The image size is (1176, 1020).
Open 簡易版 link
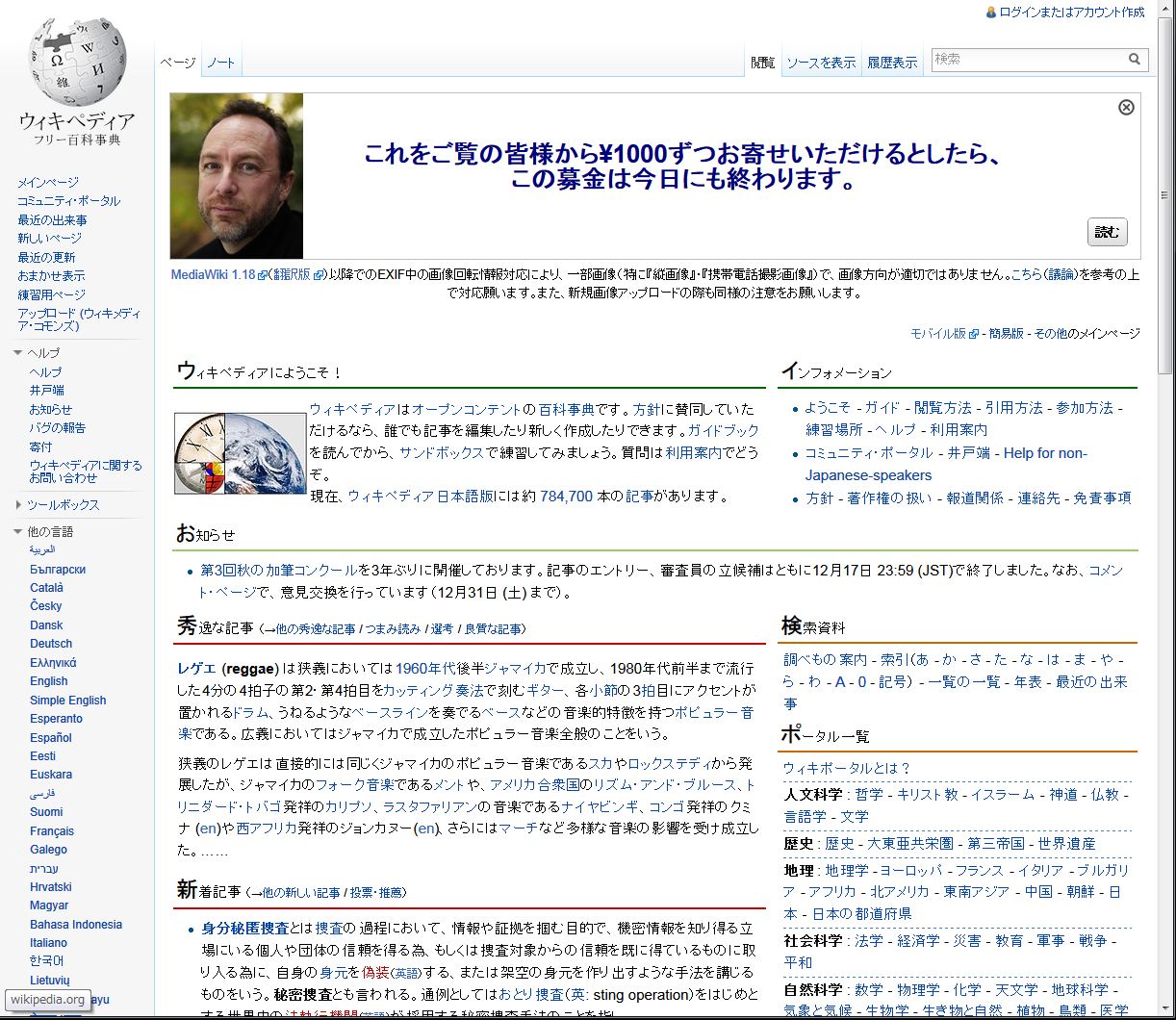click(x=1006, y=333)
